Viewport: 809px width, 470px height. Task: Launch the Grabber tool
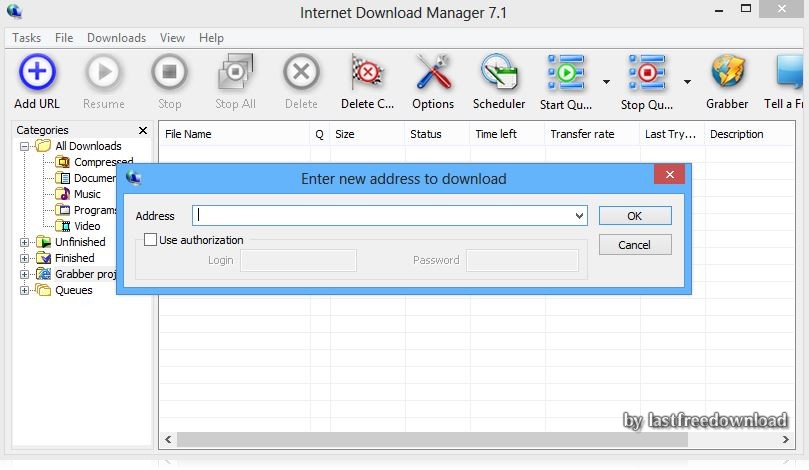[x=727, y=72]
